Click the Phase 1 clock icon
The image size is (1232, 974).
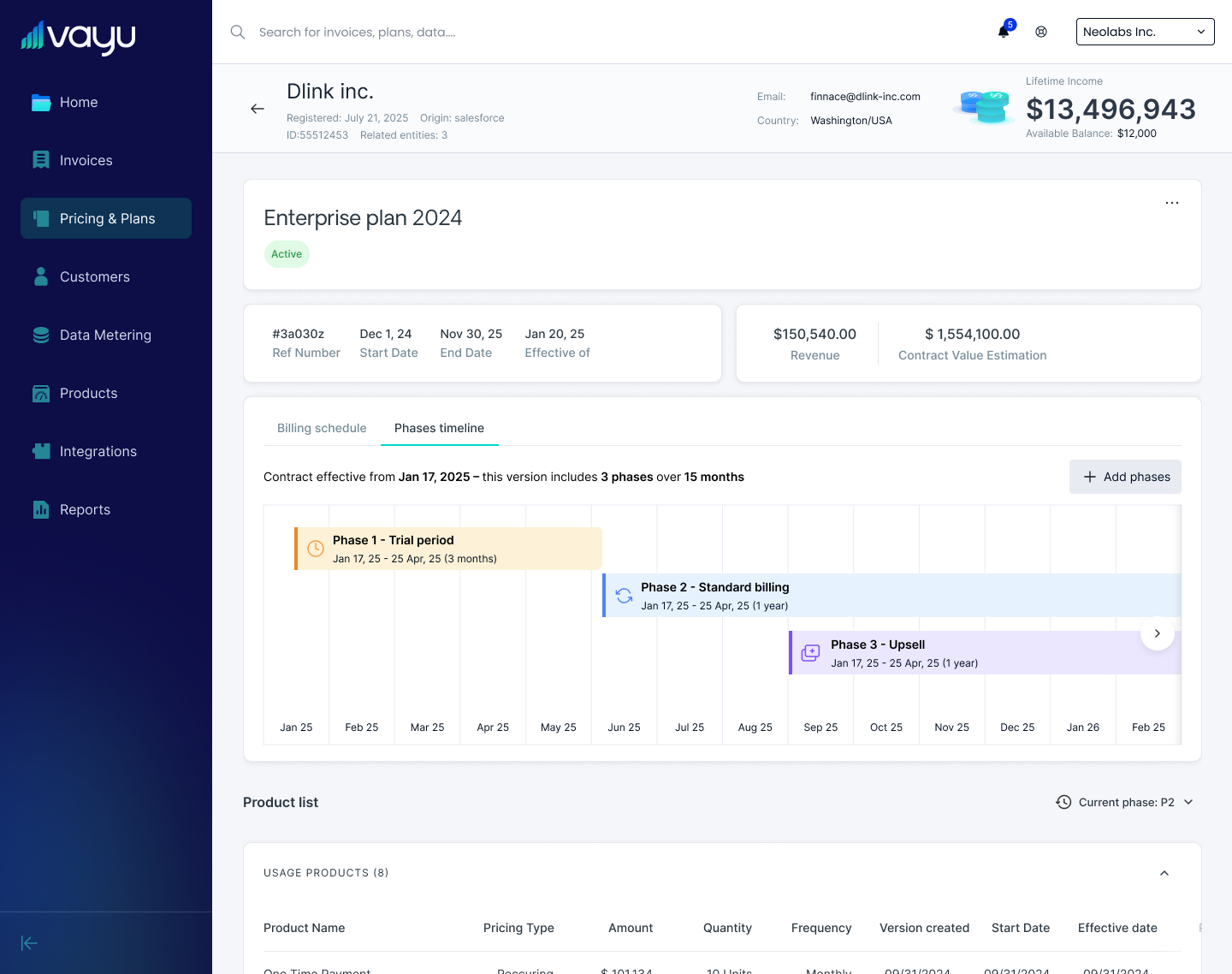tap(315, 549)
